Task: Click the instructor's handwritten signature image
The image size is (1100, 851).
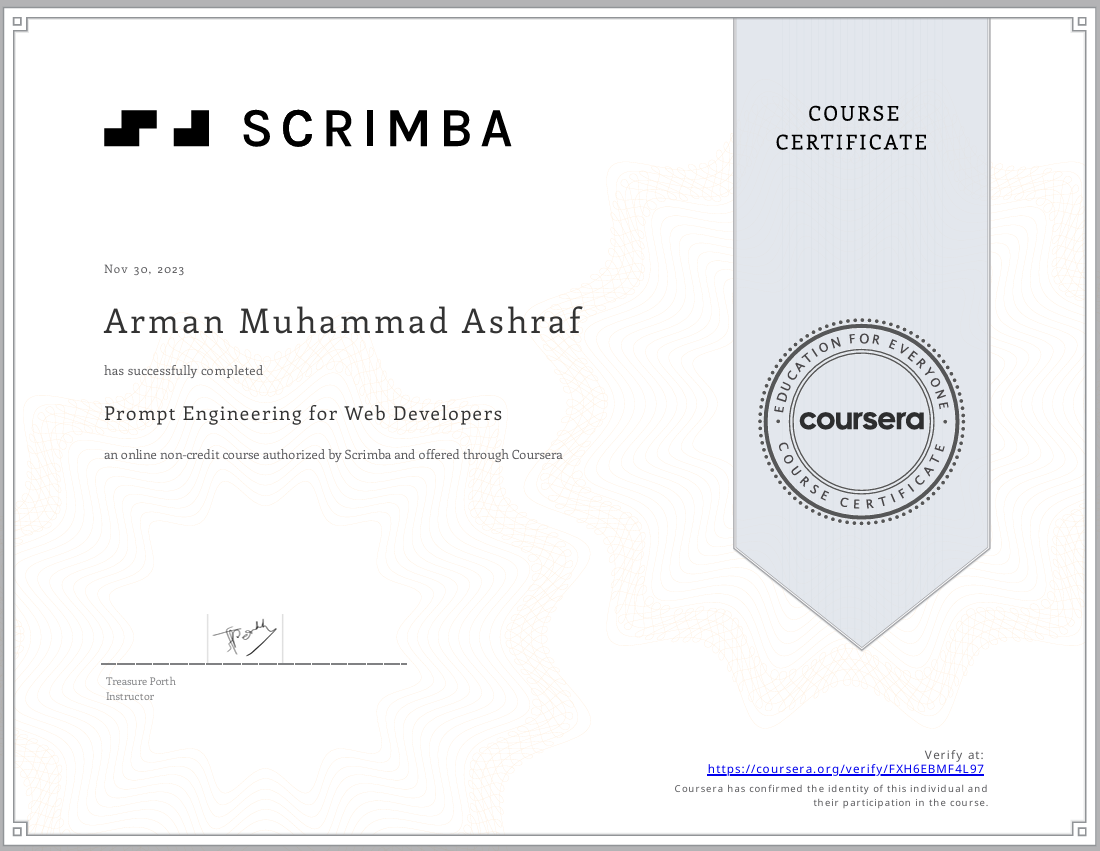Action: click(245, 636)
